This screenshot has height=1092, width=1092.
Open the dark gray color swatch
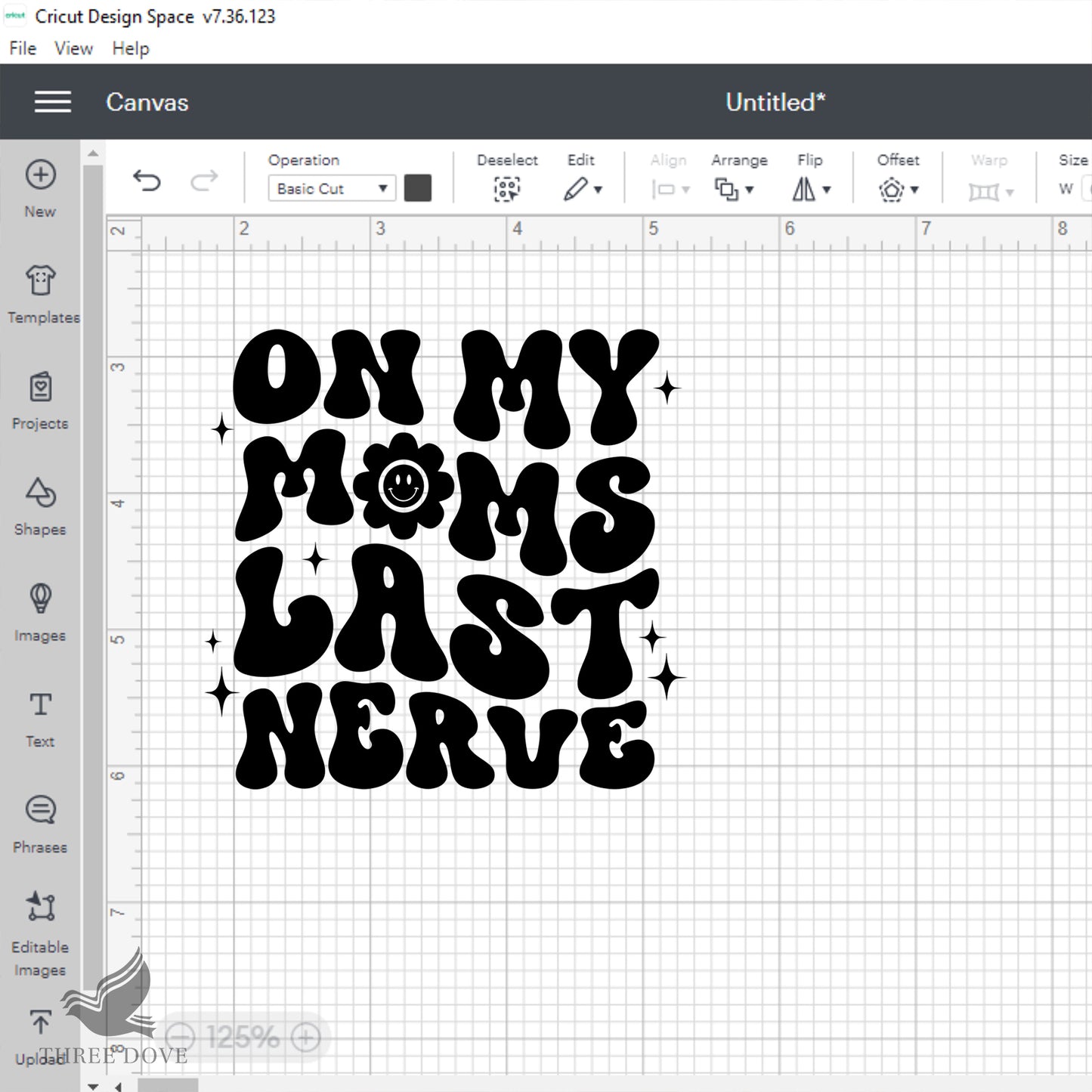click(x=418, y=188)
